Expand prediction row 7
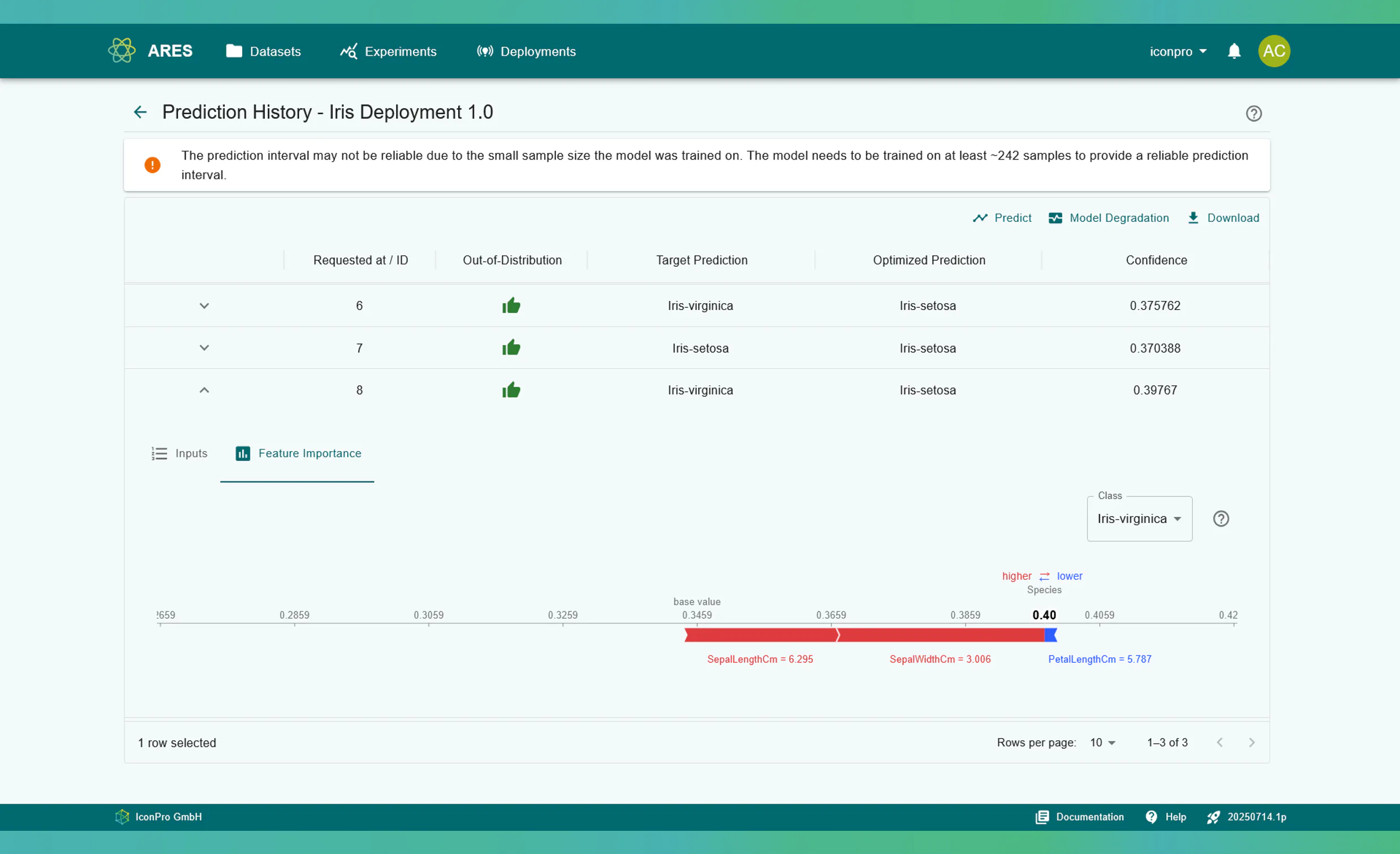The height and width of the screenshot is (854, 1400). (204, 348)
